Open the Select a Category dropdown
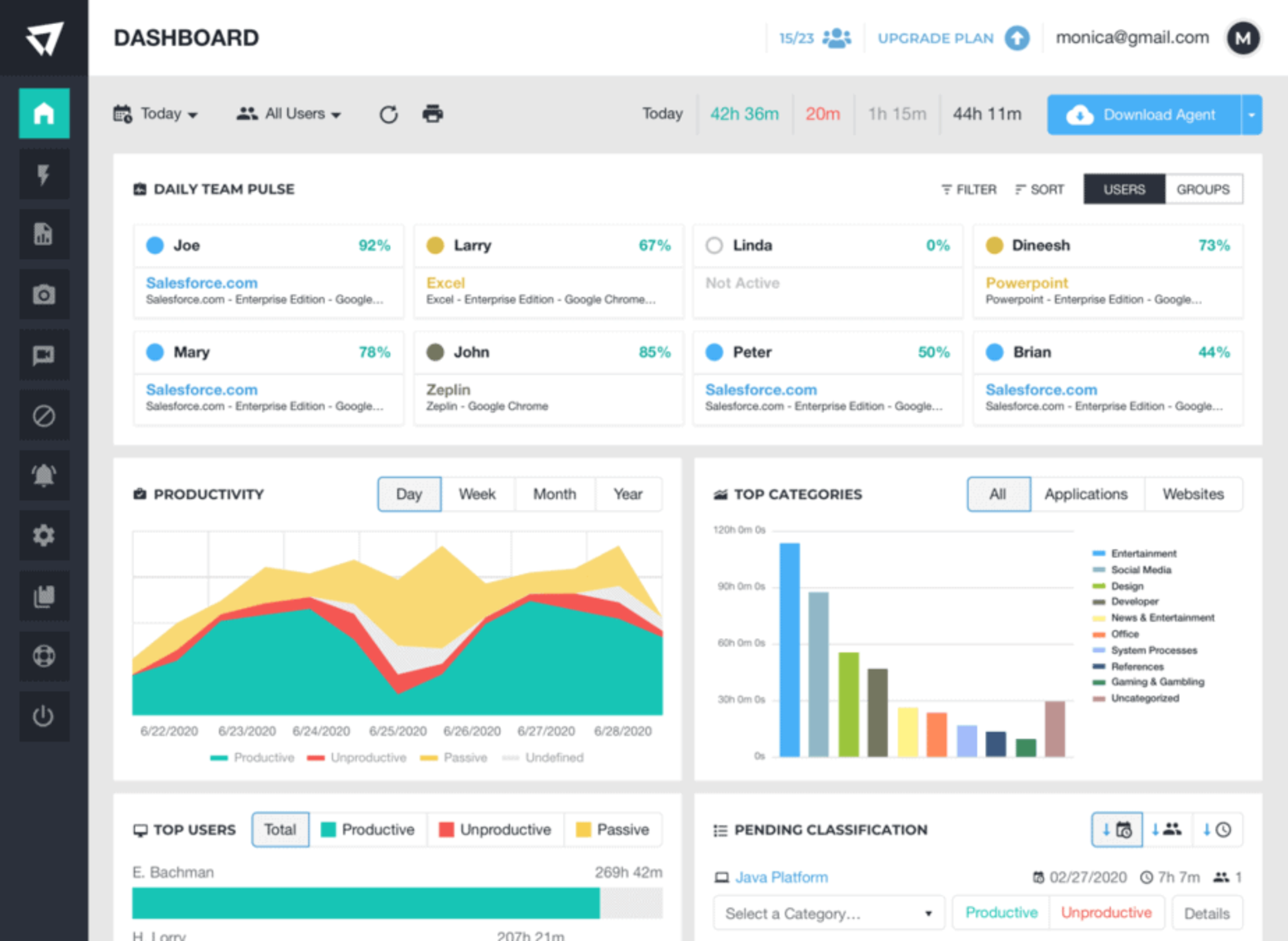1288x941 pixels. 828,913
